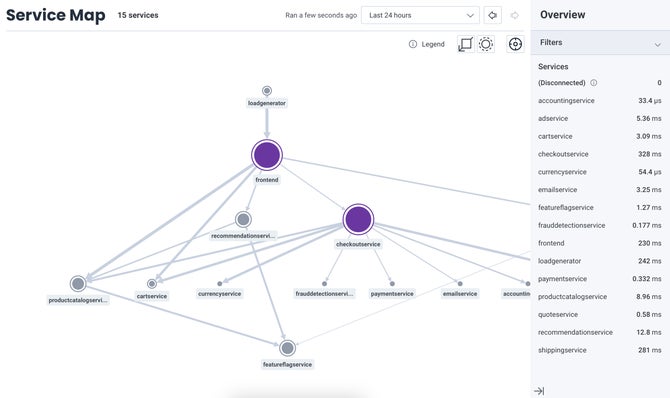The width and height of the screenshot is (670, 398).
Task: Open the Last 24 hours time dropdown
Action: click(x=420, y=15)
